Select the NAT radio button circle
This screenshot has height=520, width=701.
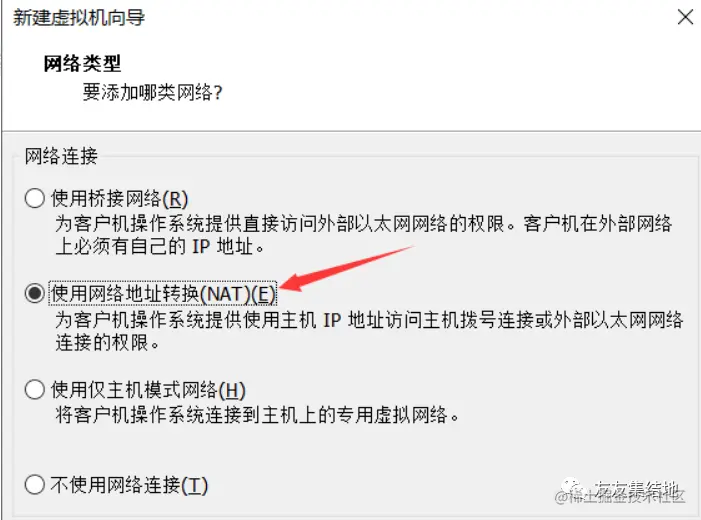click(34, 293)
